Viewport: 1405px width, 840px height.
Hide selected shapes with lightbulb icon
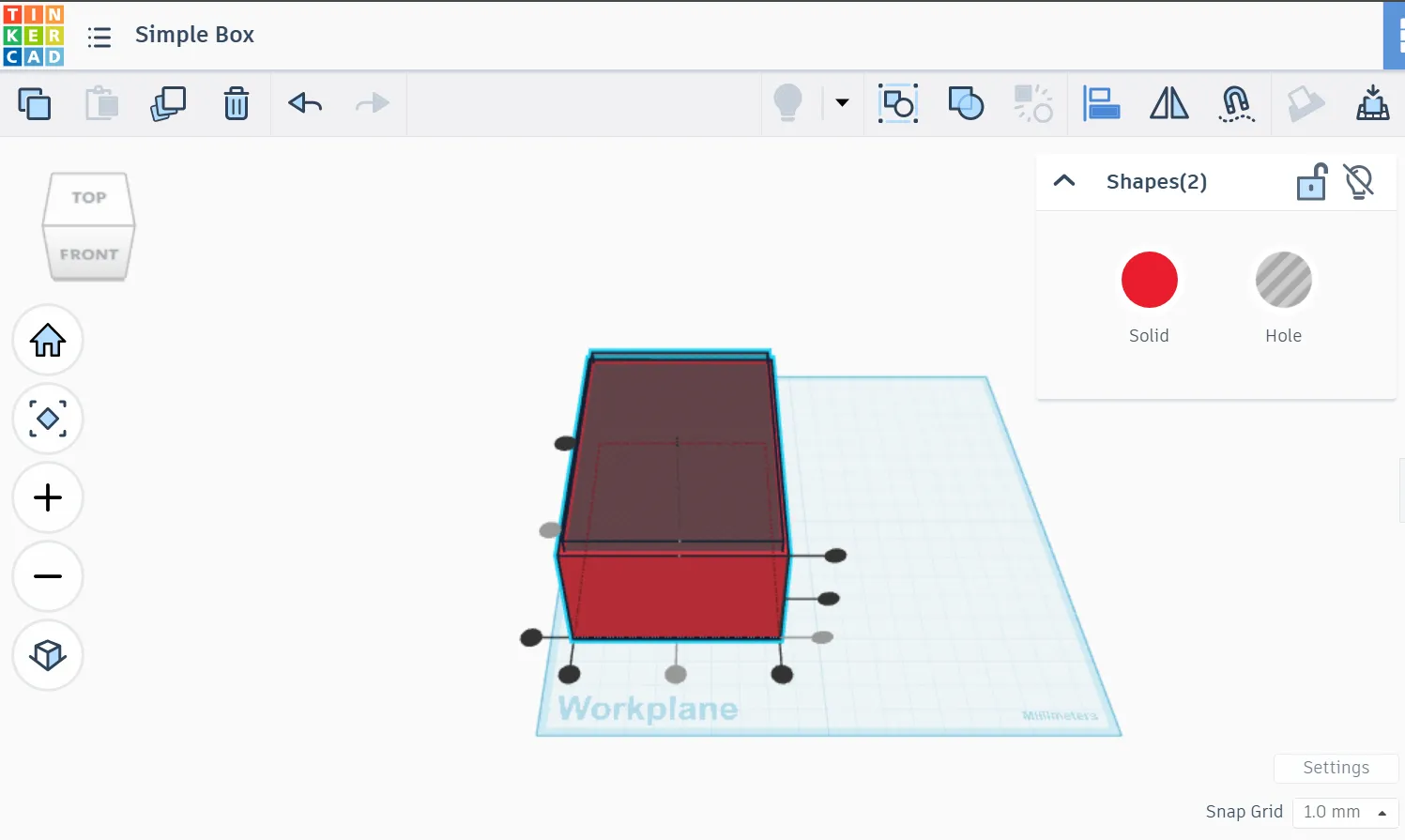1358,182
